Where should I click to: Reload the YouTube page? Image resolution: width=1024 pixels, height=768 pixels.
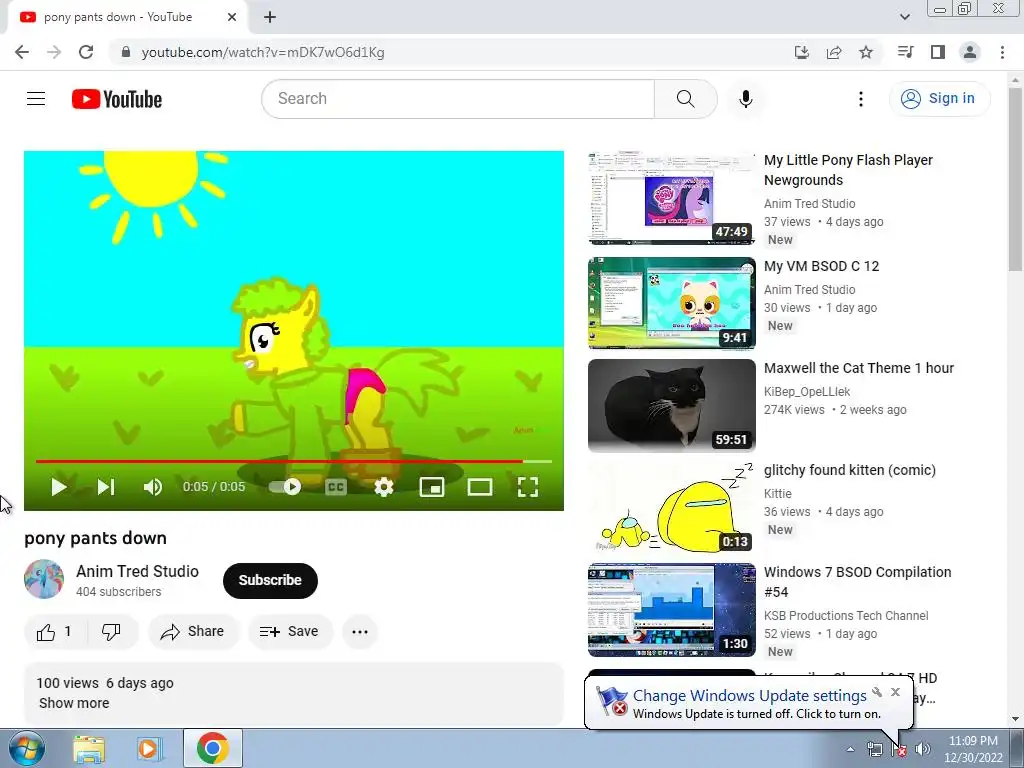[x=86, y=52]
